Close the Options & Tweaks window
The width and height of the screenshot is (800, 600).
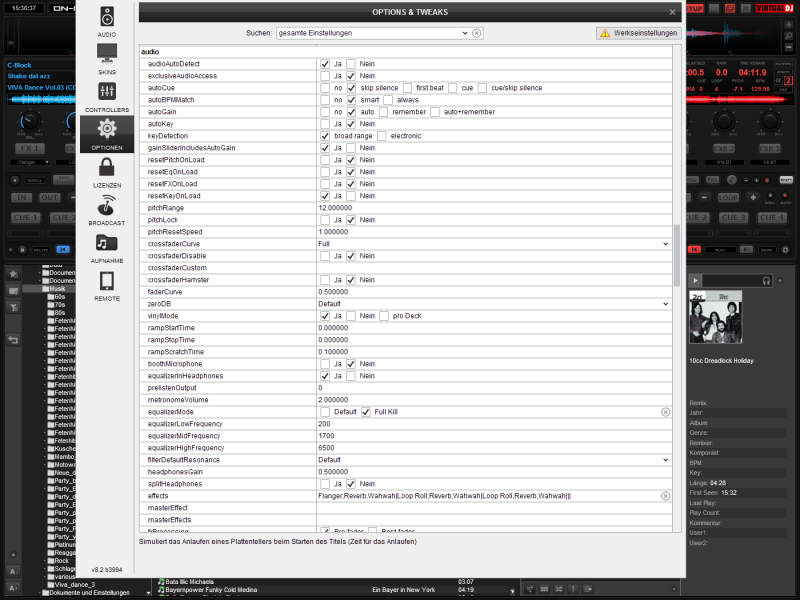(672, 12)
